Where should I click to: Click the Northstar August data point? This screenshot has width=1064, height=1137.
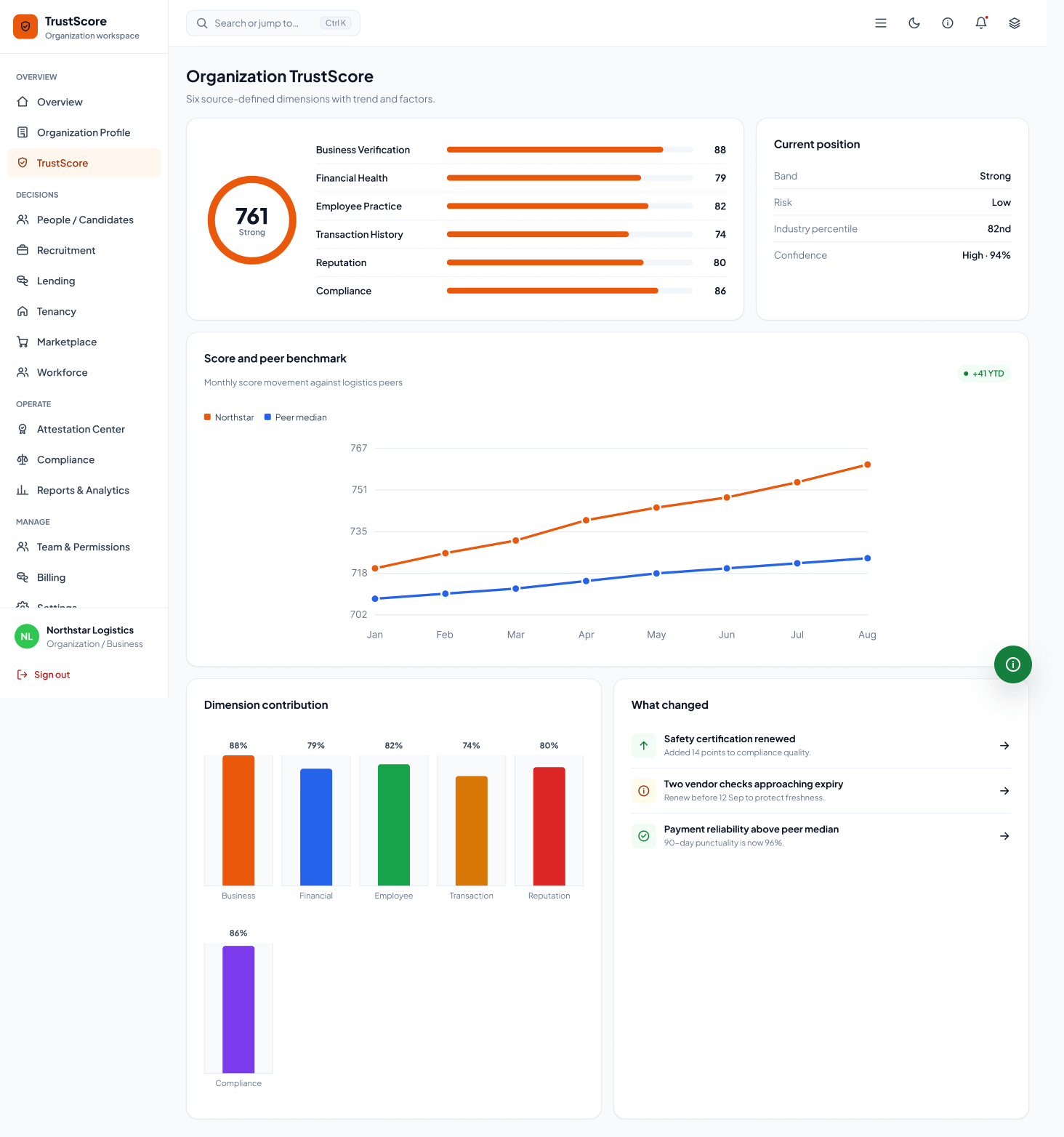[867, 465]
